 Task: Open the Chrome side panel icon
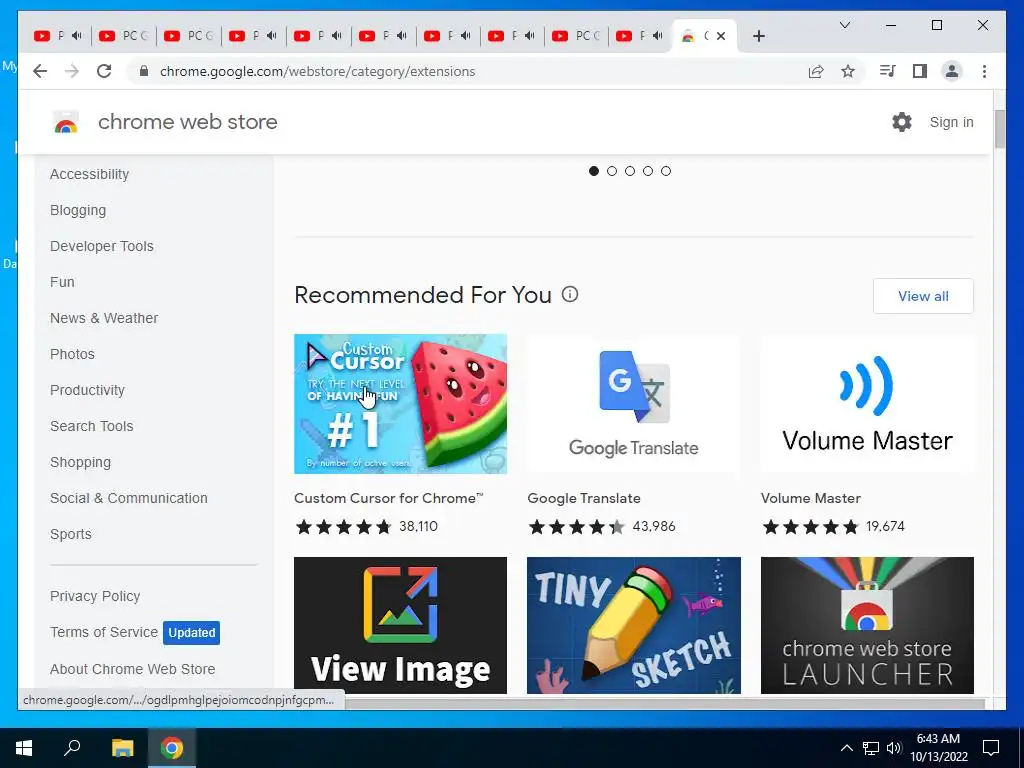pos(920,71)
